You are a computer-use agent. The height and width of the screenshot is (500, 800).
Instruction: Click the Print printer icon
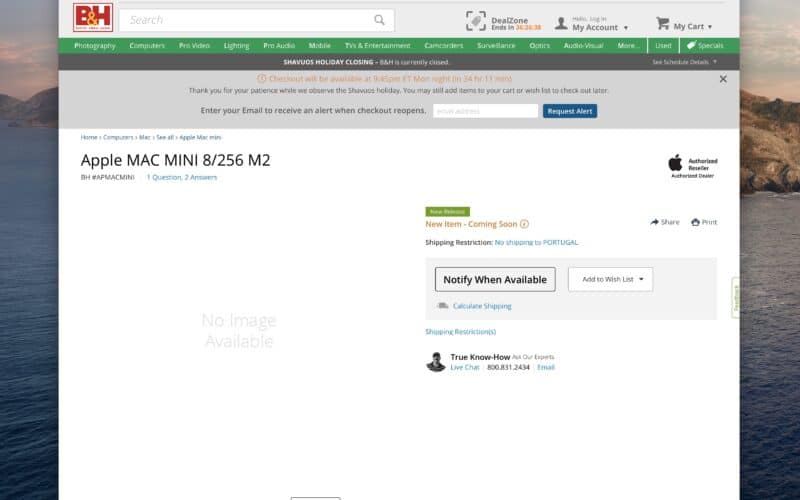click(x=695, y=222)
